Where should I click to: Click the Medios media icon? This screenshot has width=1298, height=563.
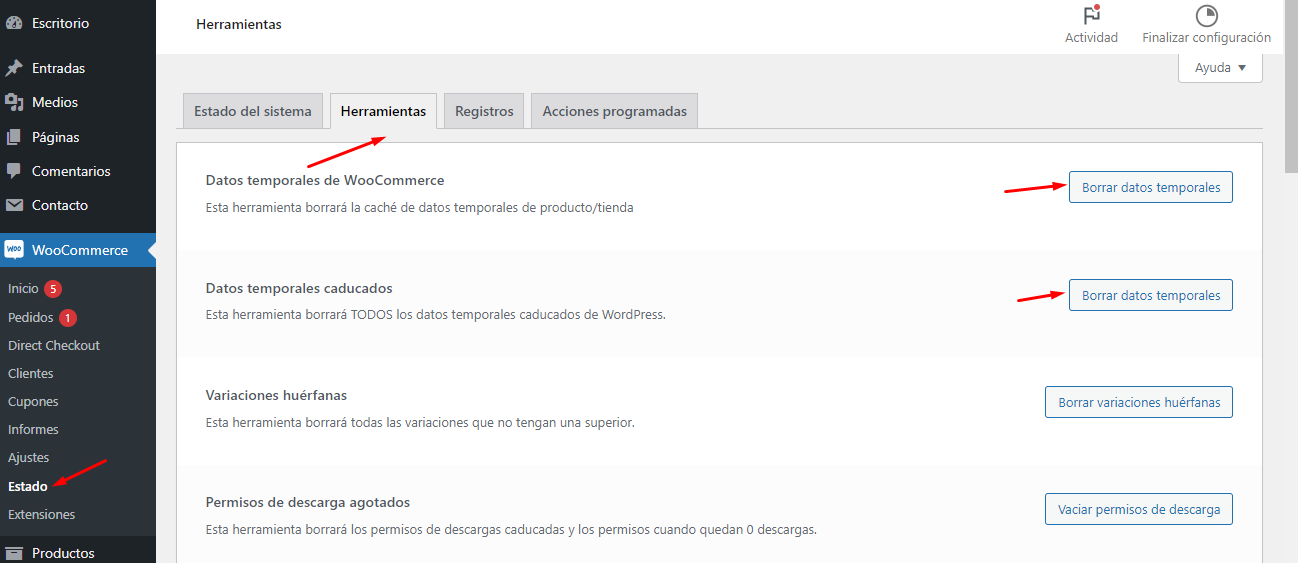(14, 102)
